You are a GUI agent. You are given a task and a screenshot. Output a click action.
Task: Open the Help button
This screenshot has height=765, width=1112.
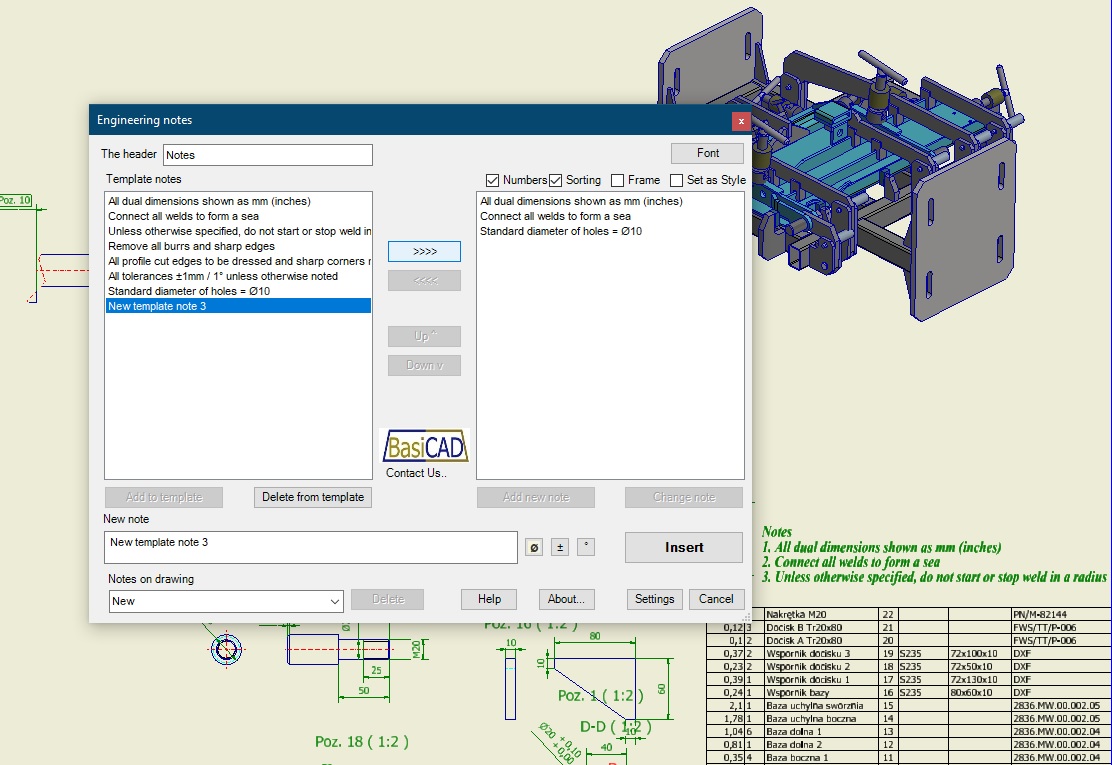click(489, 599)
